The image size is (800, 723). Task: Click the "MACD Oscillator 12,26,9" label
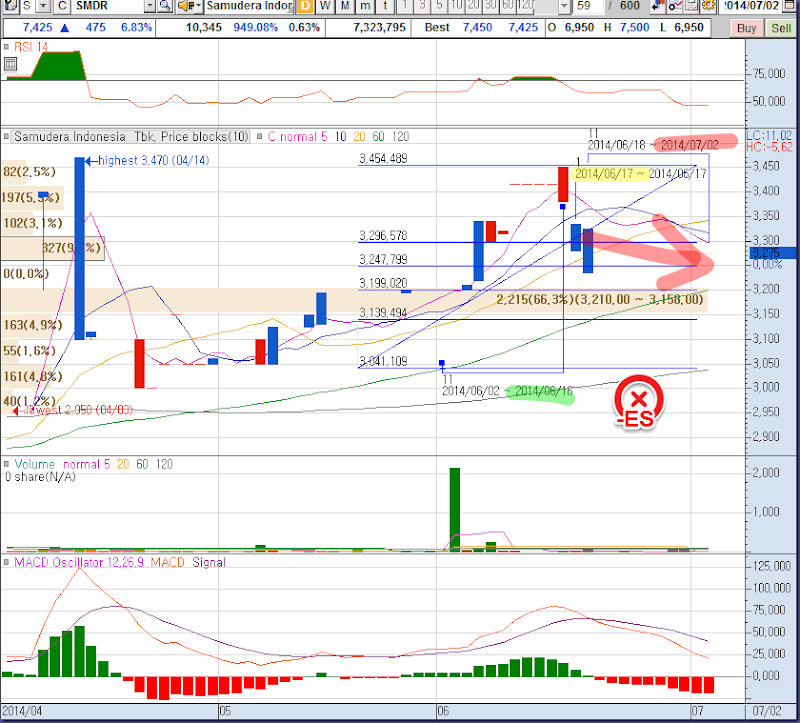79,562
